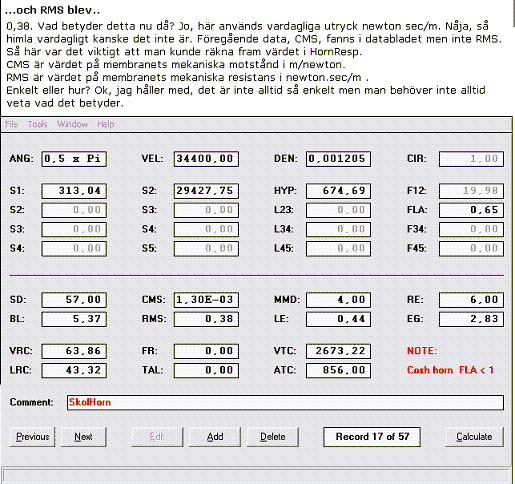Select the RE field 6,00

[471, 300]
